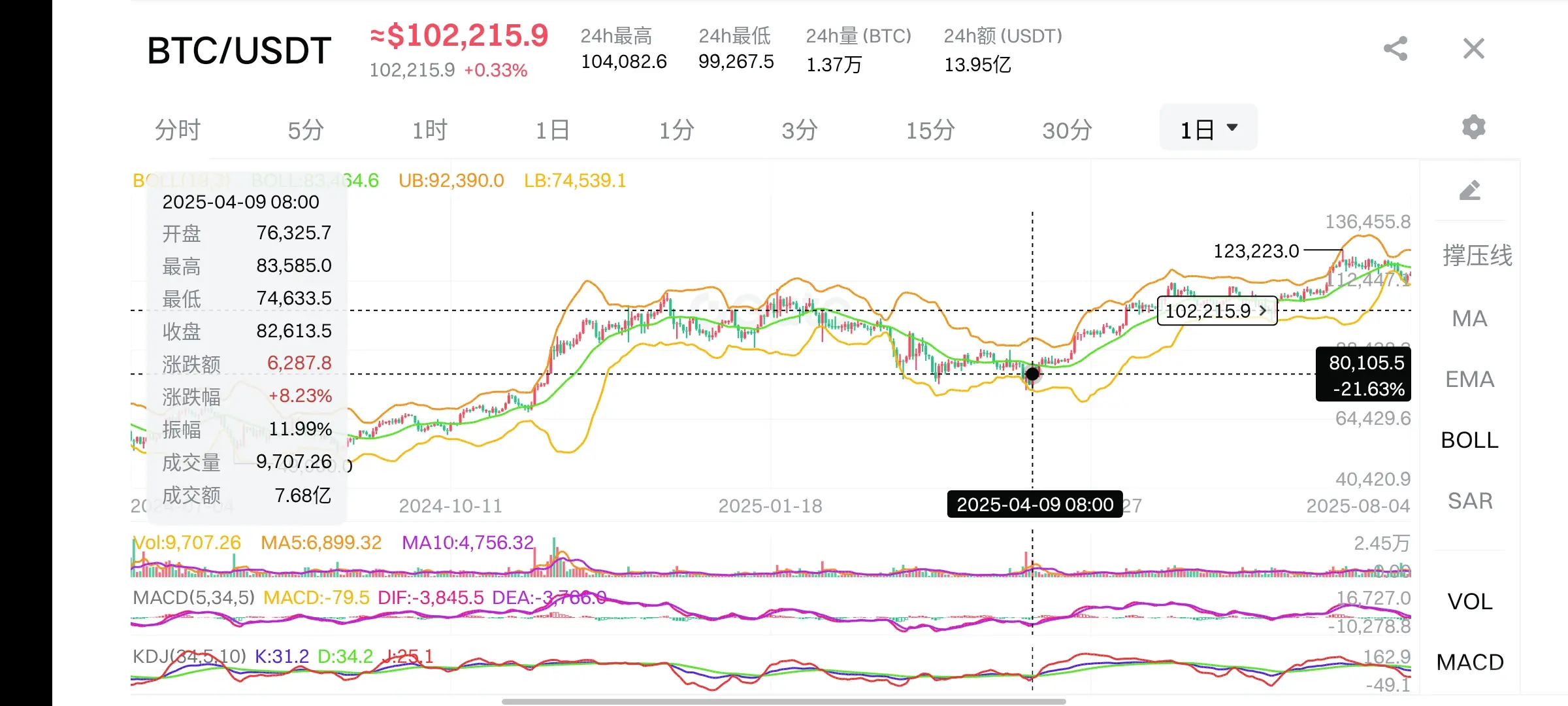Image resolution: width=1568 pixels, height=706 pixels.
Task: Click the horizontal scrollbar at bottom
Action: pos(783,701)
